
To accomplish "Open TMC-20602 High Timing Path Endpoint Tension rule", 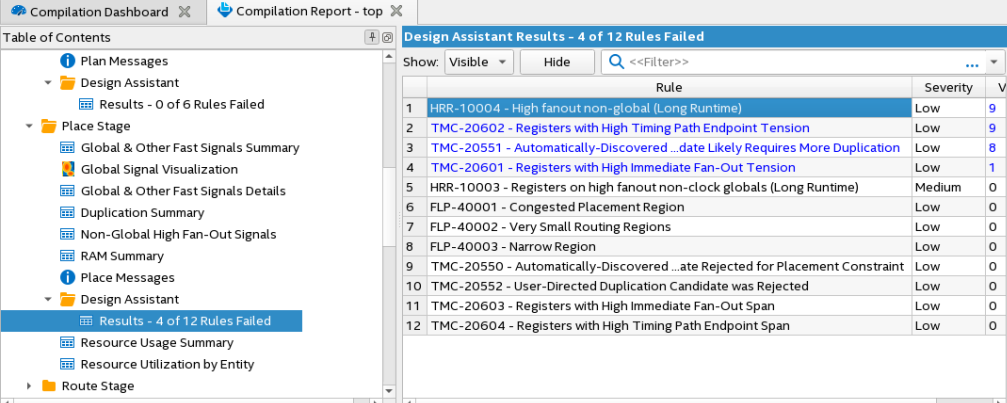I will click(x=620, y=128).
